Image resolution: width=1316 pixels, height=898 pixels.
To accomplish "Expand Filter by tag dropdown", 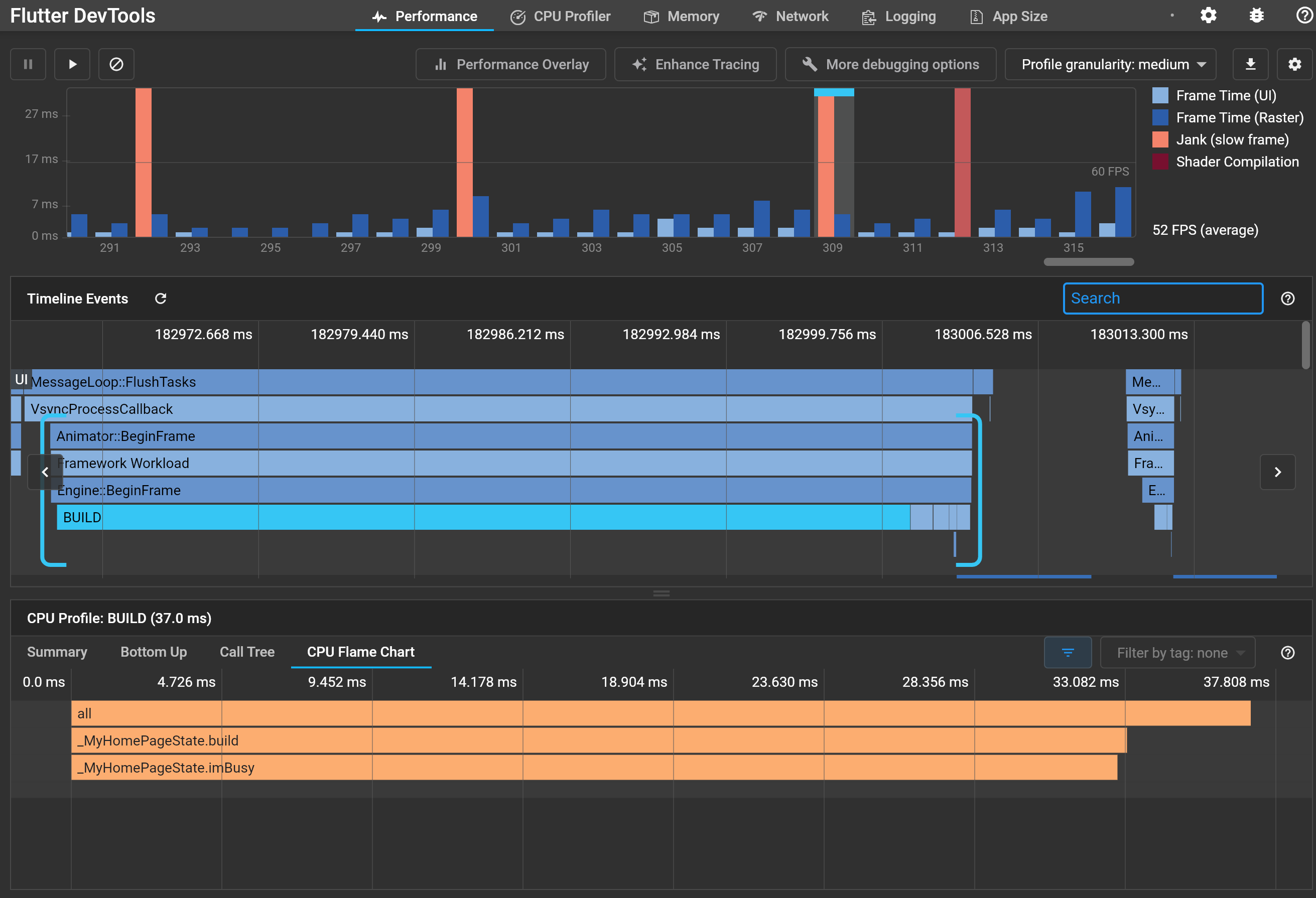I will pos(1177,652).
